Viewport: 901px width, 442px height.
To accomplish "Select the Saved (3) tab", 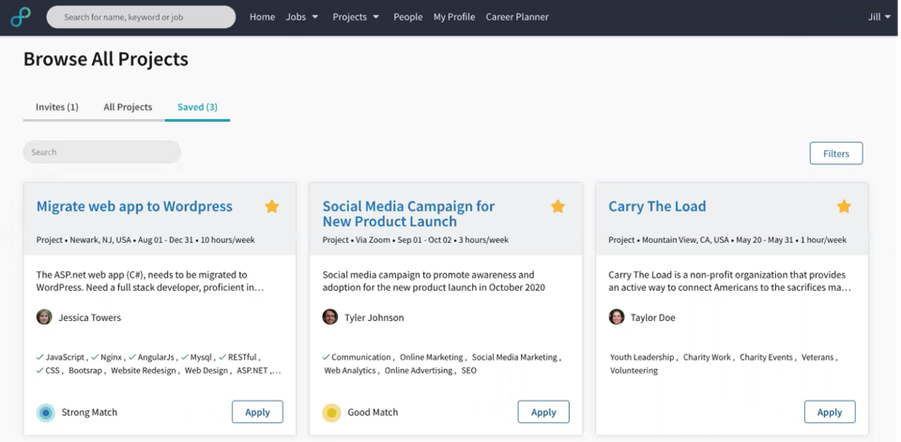I will (197, 107).
